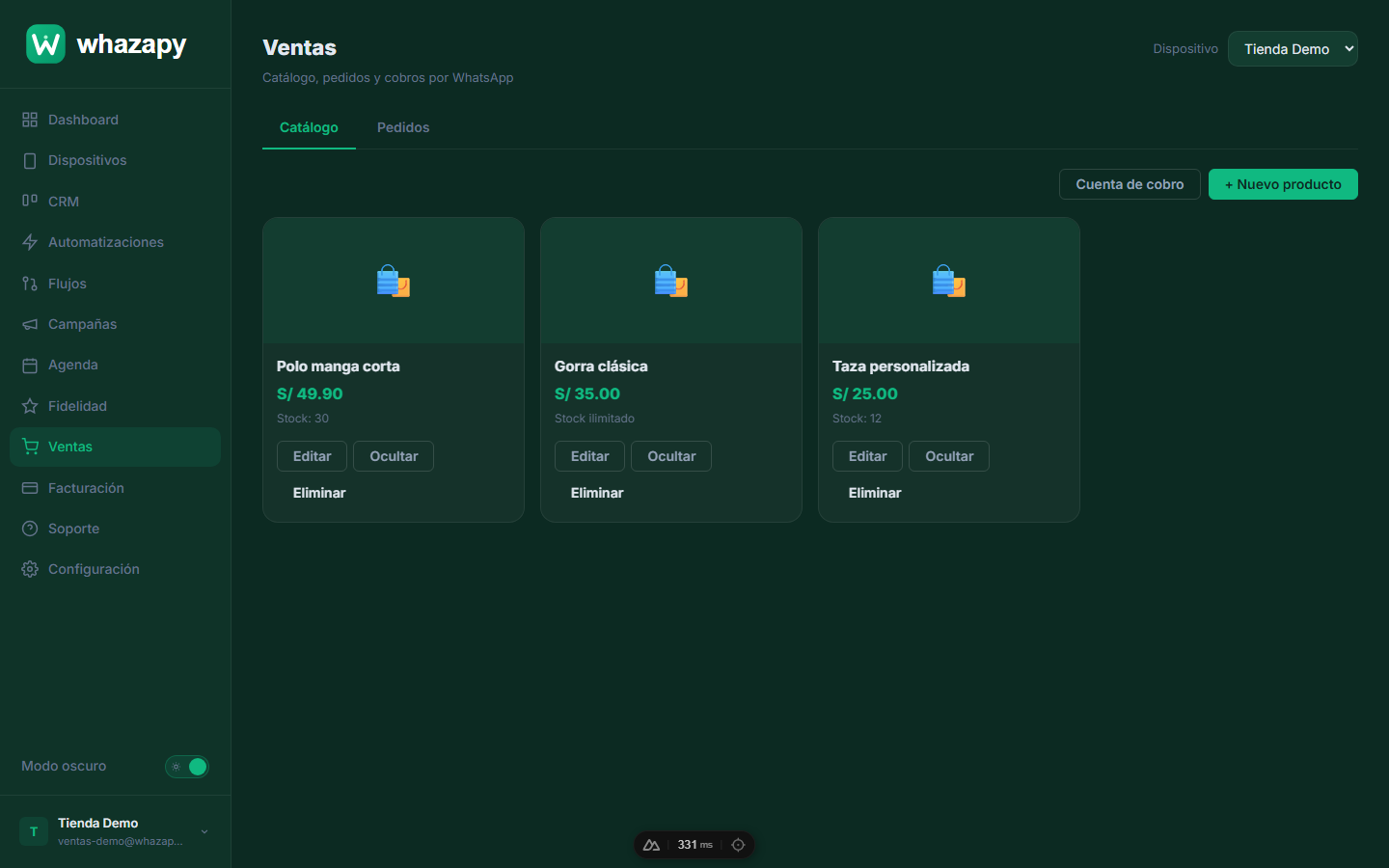Click the Stock: 30 label
Viewport: 1389px width, 868px height.
(303, 419)
